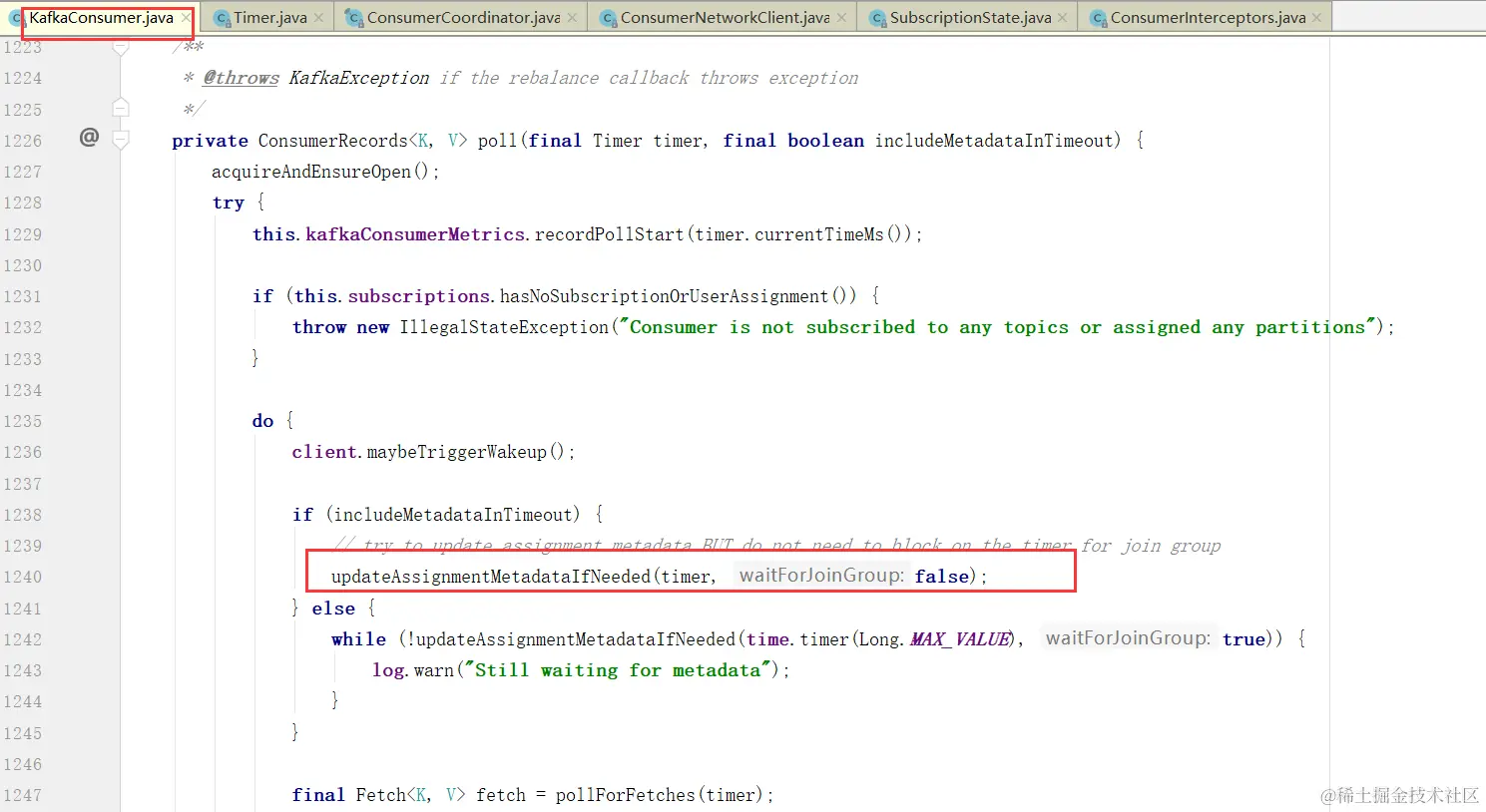Switch to ConsumerCoordinator.java tab

[x=463, y=18]
